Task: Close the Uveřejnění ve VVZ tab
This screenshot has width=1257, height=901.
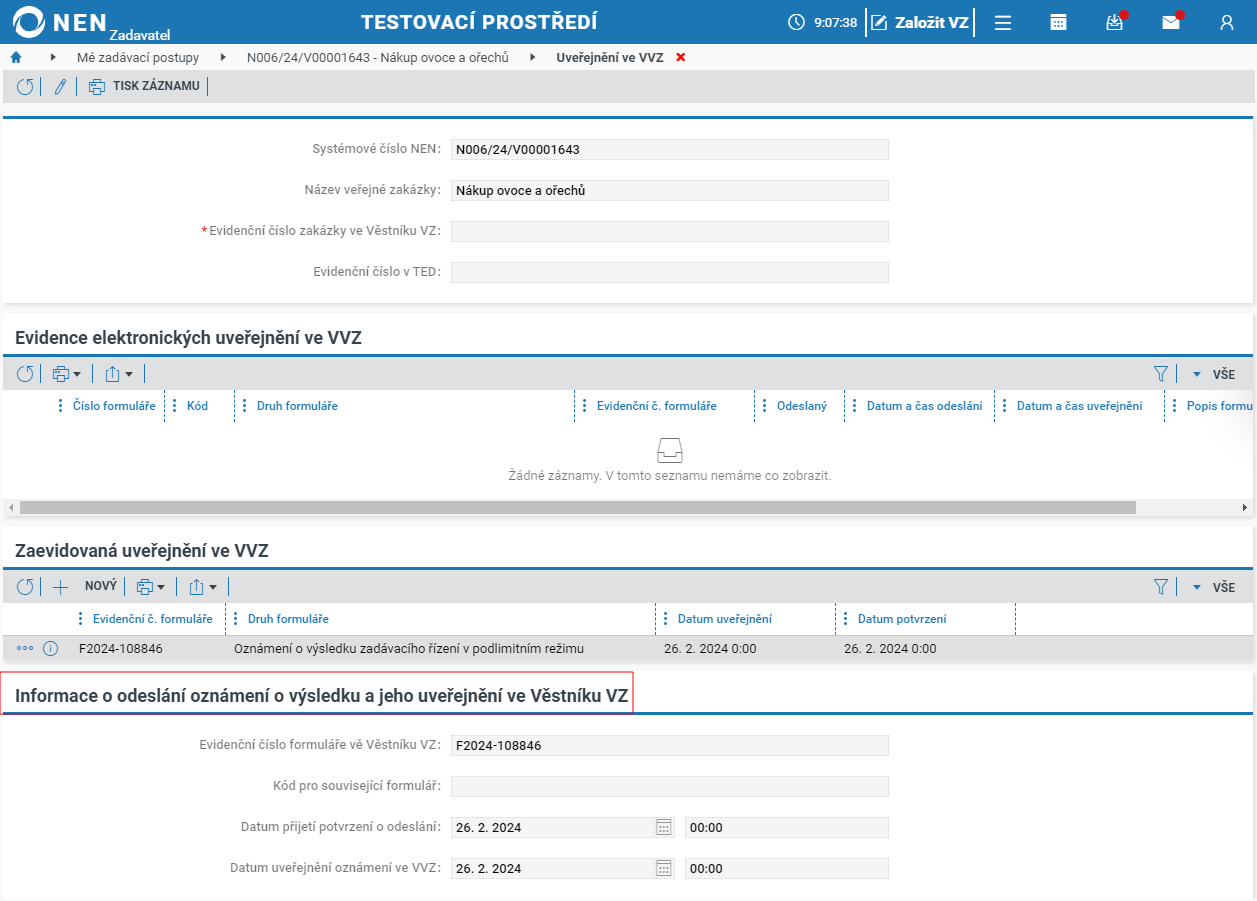Action: click(681, 58)
